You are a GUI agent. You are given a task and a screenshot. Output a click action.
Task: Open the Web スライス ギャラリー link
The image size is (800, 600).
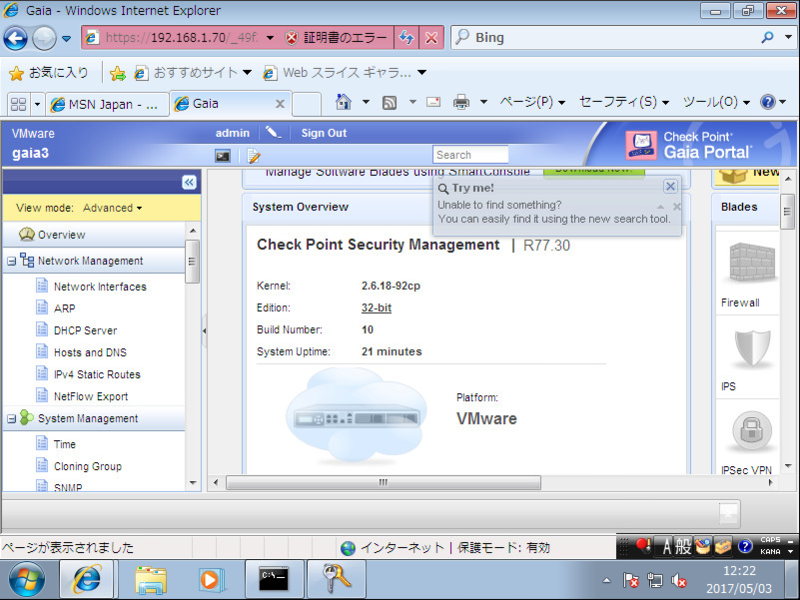click(x=345, y=73)
